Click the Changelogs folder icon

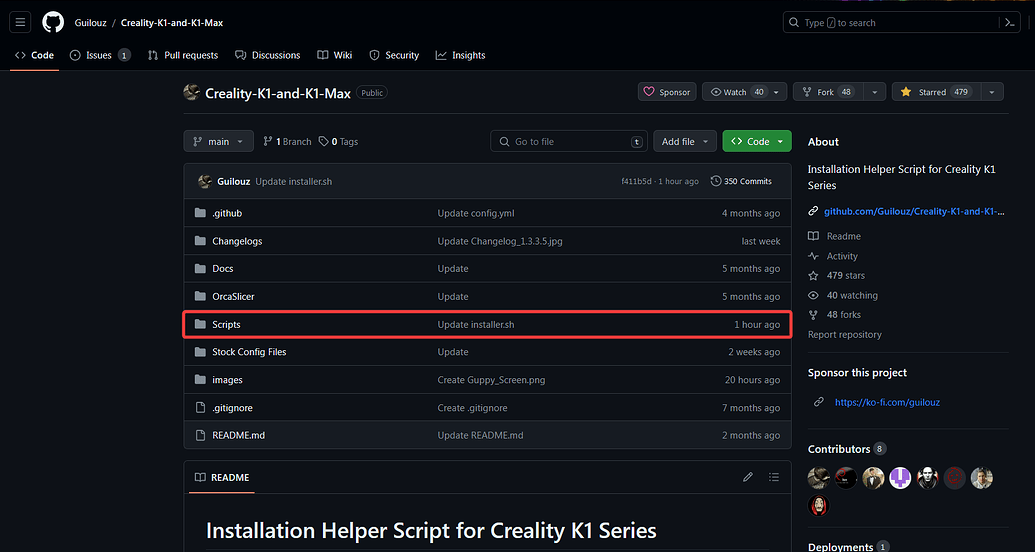(201, 241)
